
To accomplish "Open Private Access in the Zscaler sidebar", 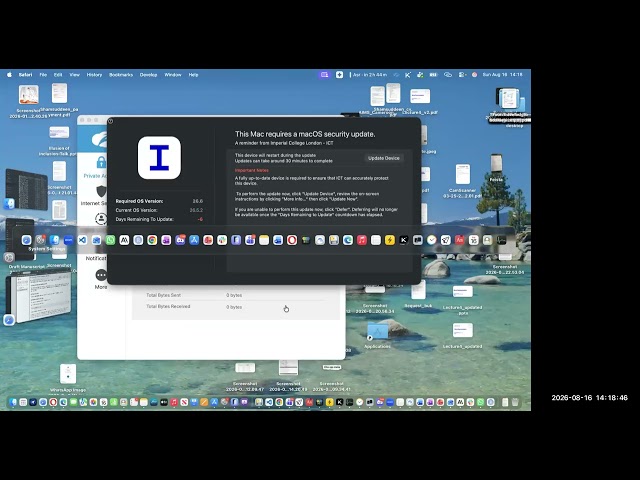I will 96,168.
